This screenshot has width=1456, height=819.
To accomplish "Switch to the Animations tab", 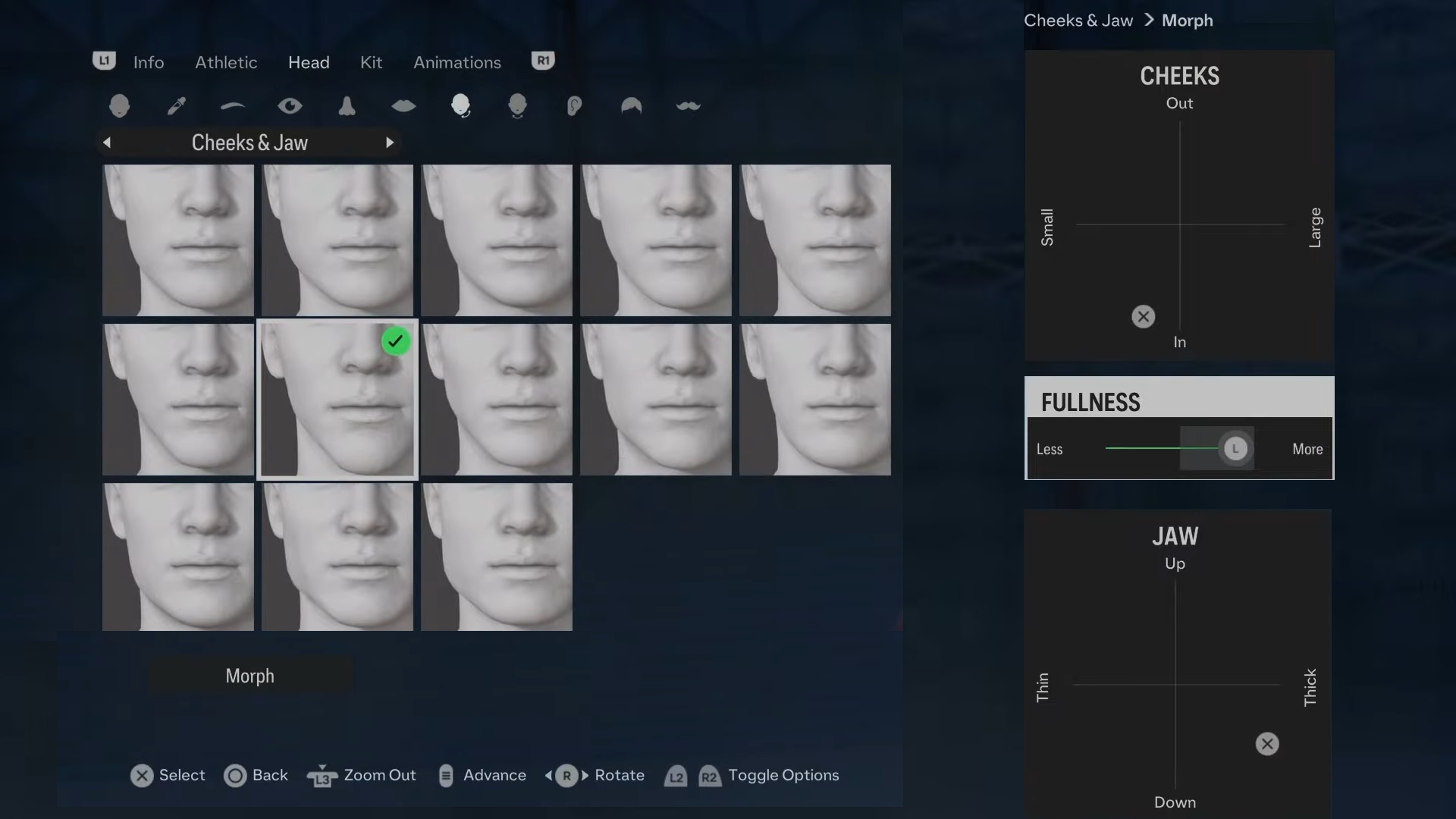I will 457,62.
